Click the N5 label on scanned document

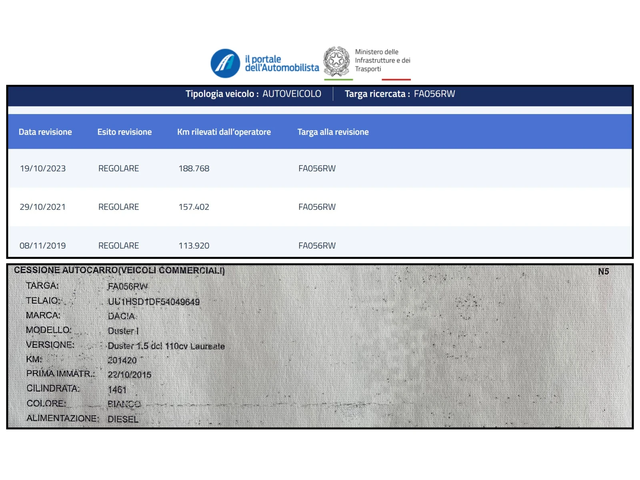603,271
